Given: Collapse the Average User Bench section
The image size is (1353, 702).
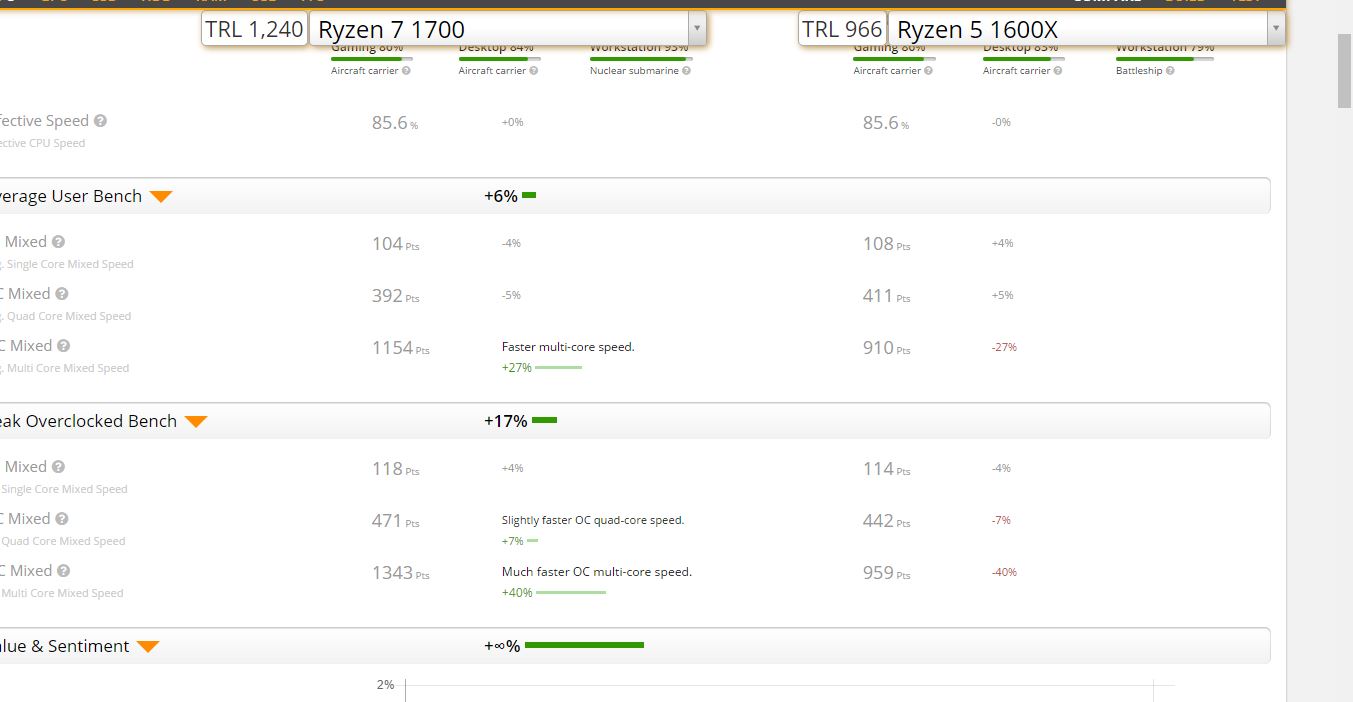Looking at the screenshot, I should tap(161, 197).
